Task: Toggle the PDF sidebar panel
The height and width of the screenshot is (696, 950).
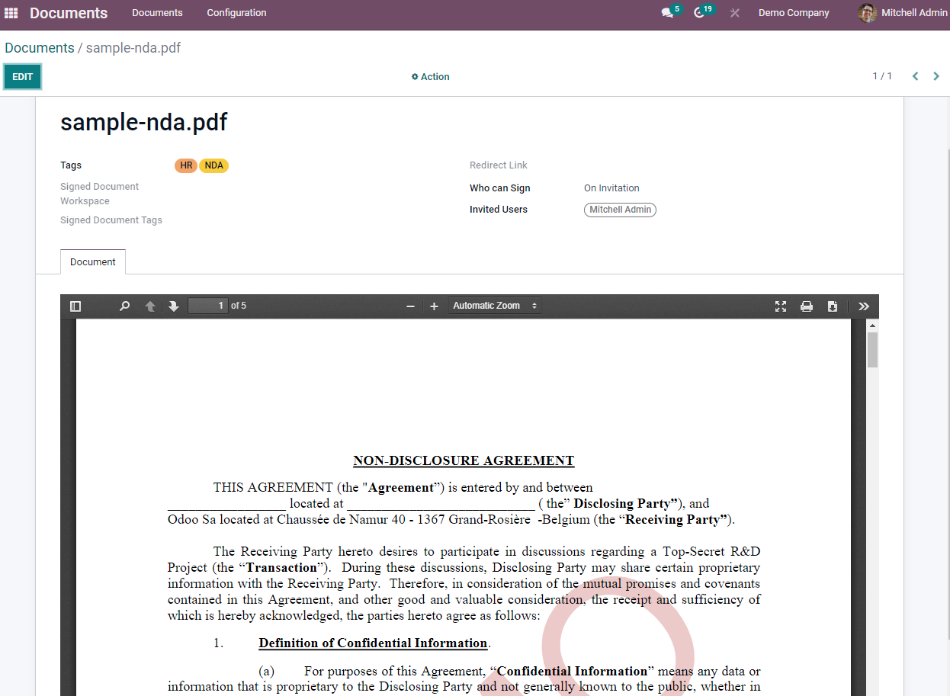Action: point(75,306)
